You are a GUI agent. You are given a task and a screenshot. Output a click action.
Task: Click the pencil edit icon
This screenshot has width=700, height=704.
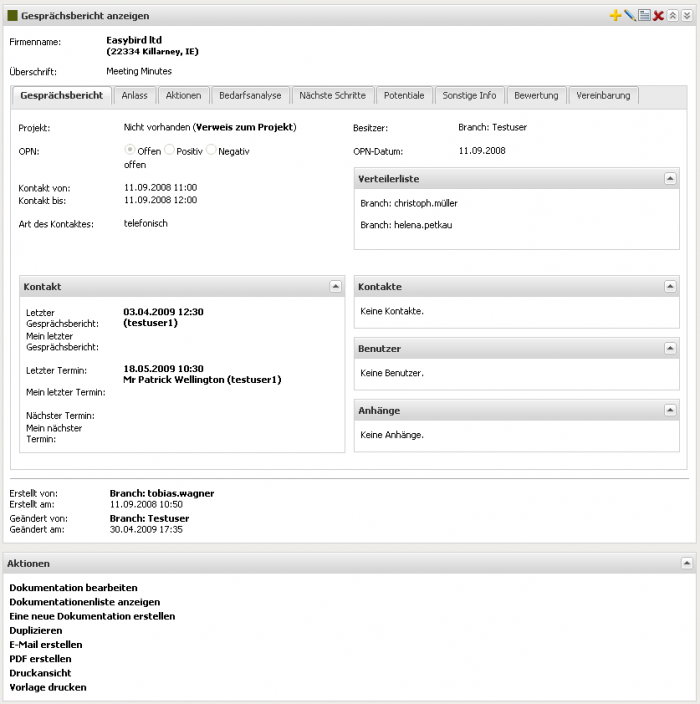(629, 16)
